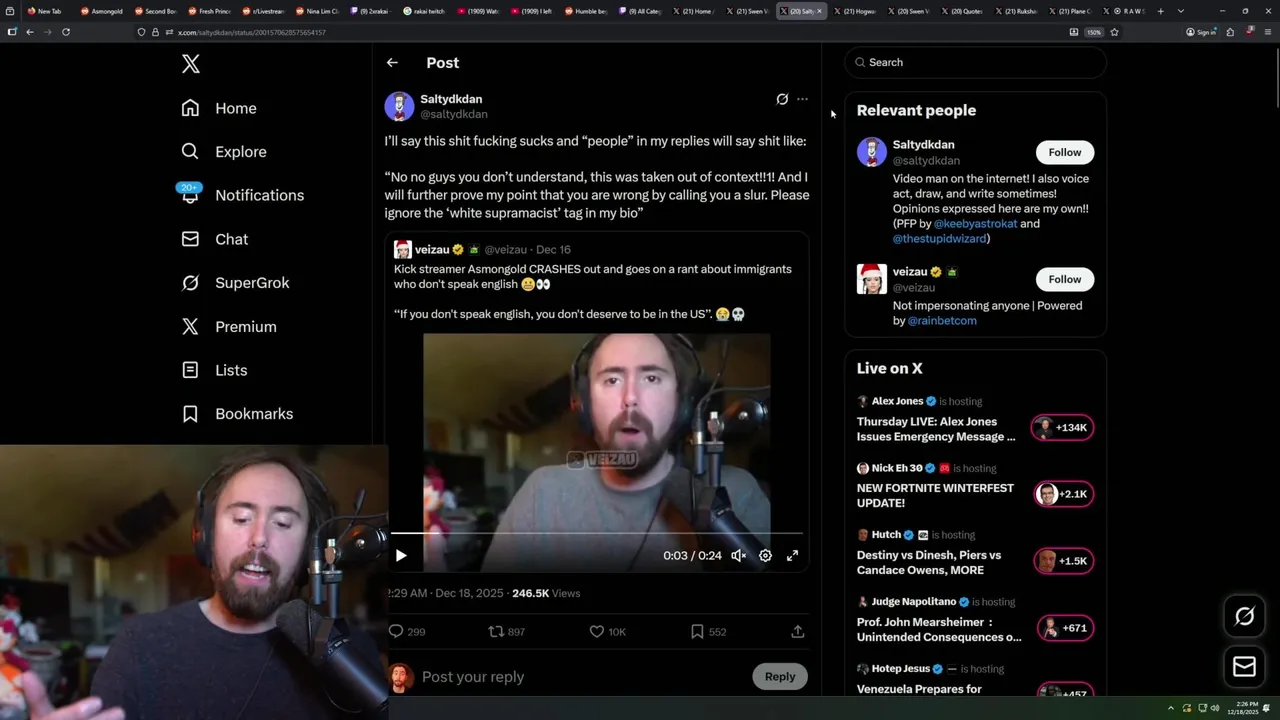Screen dimensions: 1280x720
Task: Open the browser hamburger menu
Action: point(1267,32)
